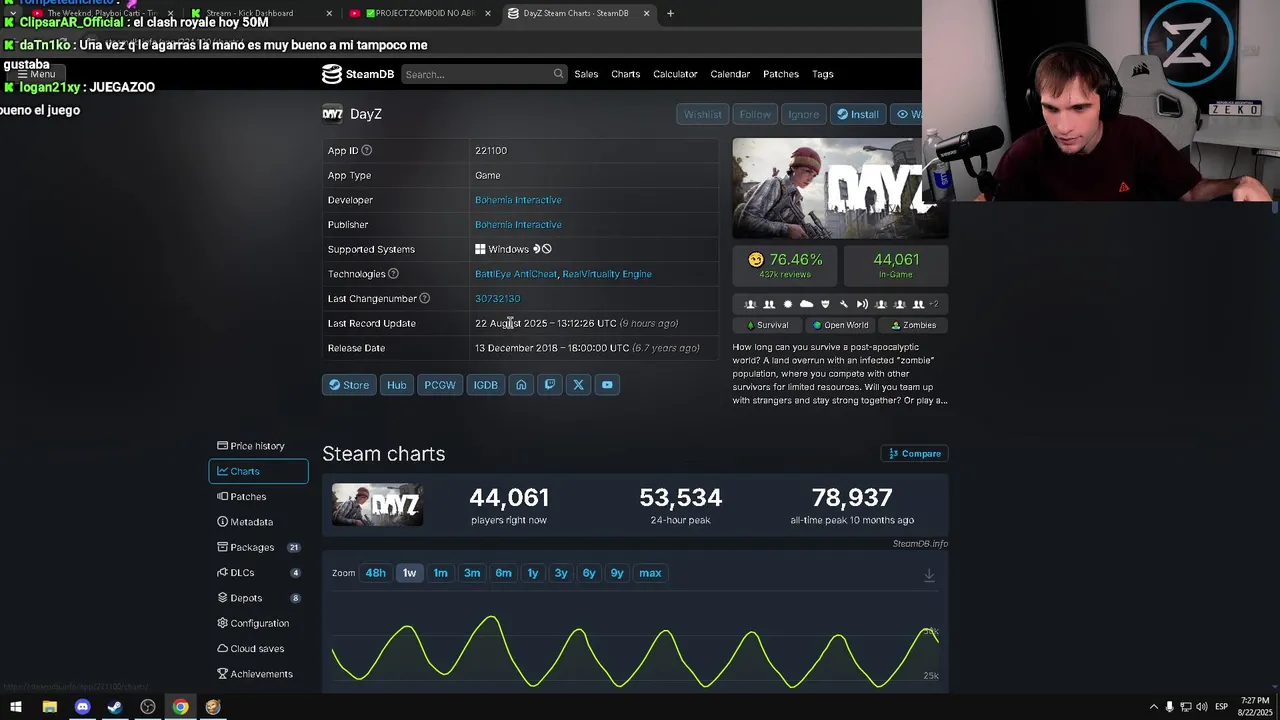Open Bohemia Interactive publisher link

518,225
